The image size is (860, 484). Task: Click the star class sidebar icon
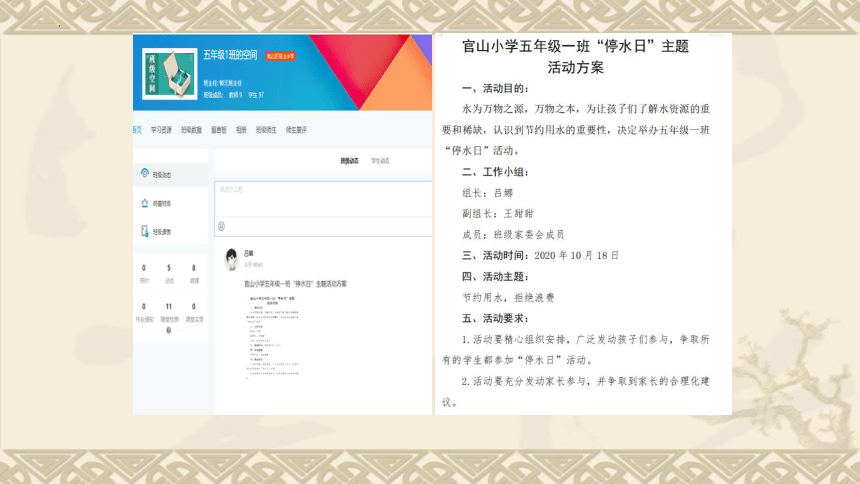click(145, 203)
